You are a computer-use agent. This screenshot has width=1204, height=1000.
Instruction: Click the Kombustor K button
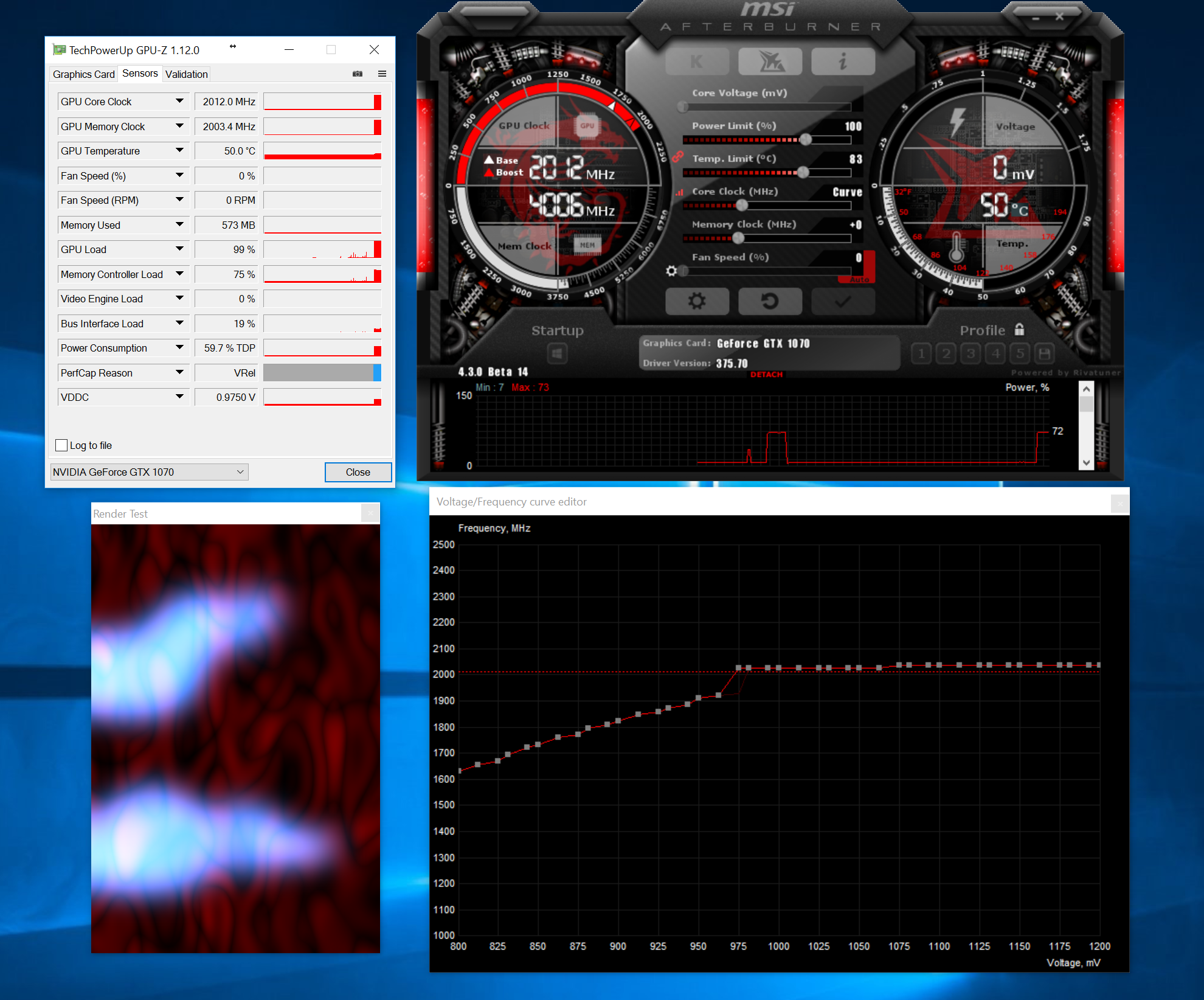(697, 61)
